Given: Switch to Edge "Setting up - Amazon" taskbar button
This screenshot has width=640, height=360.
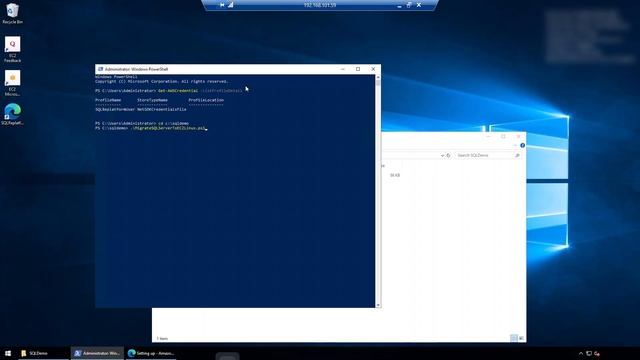Looking at the screenshot, I should point(151,353).
